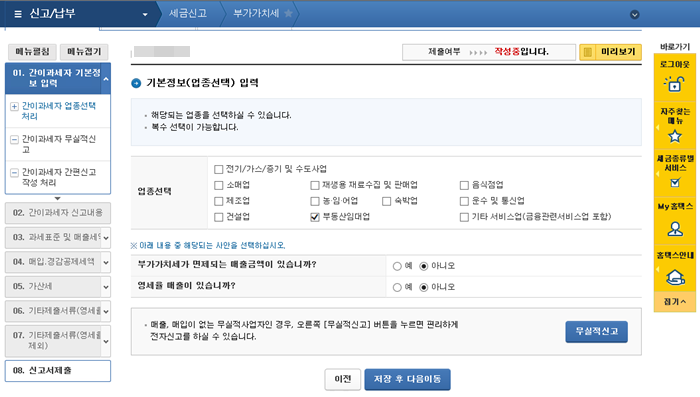The image size is (700, 397).
Task: Select 간이과세자 무실적신고 submenu
Action: point(58,144)
